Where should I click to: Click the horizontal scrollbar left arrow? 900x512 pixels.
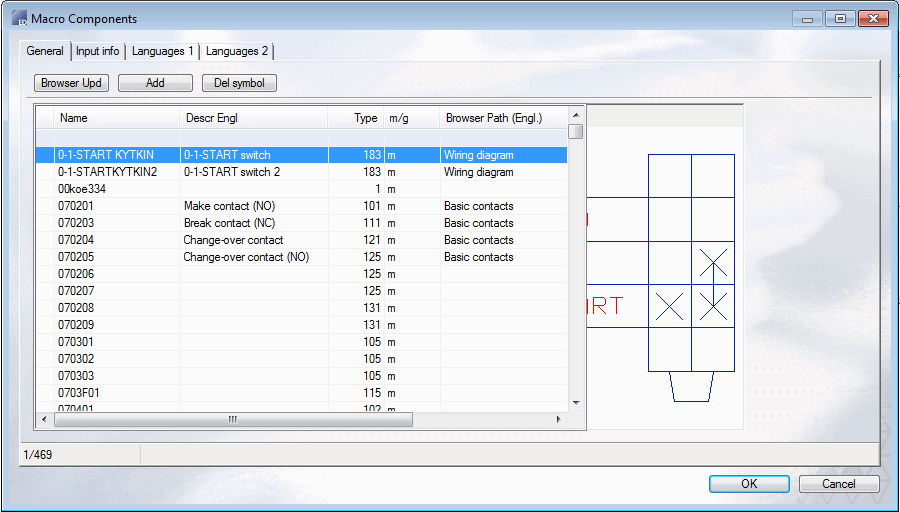(44, 420)
